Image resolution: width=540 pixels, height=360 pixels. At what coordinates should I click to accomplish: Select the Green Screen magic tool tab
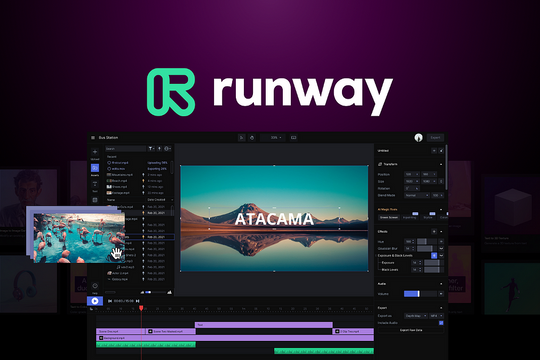389,217
